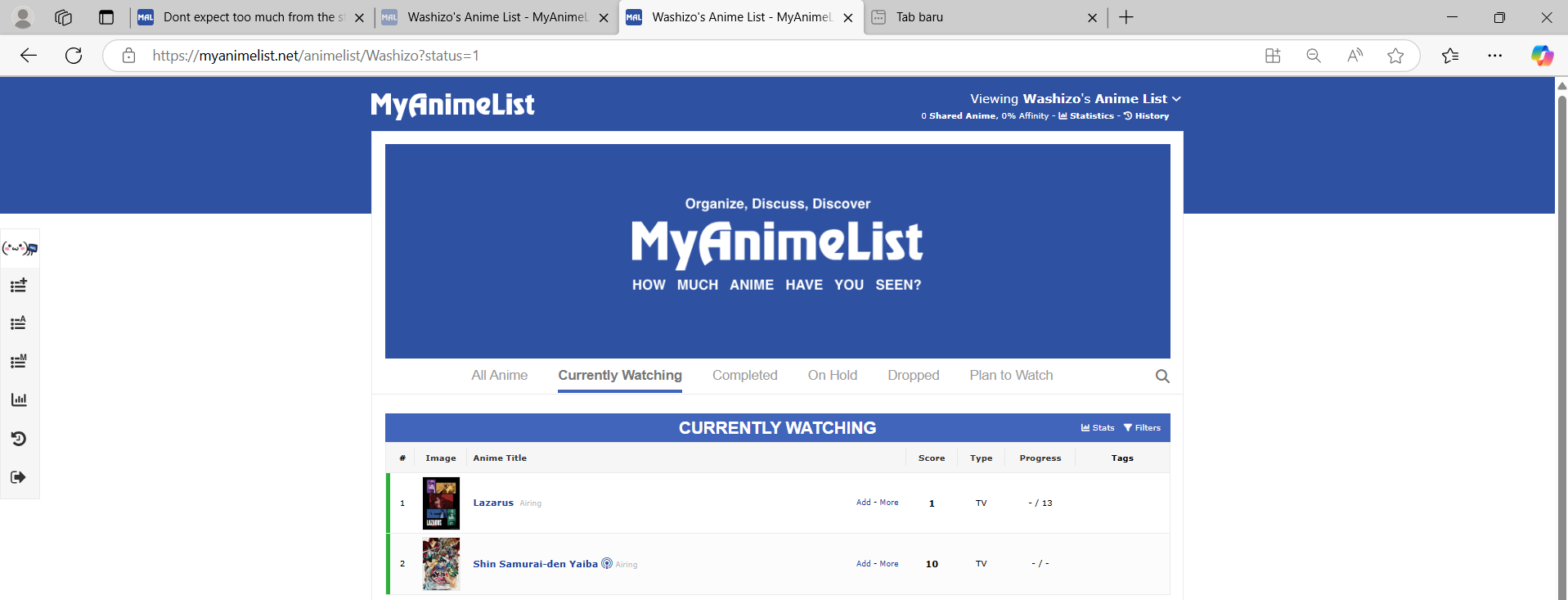The height and width of the screenshot is (600, 1568).
Task: Click the sign out arrow sidebar icon
Action: [x=19, y=477]
